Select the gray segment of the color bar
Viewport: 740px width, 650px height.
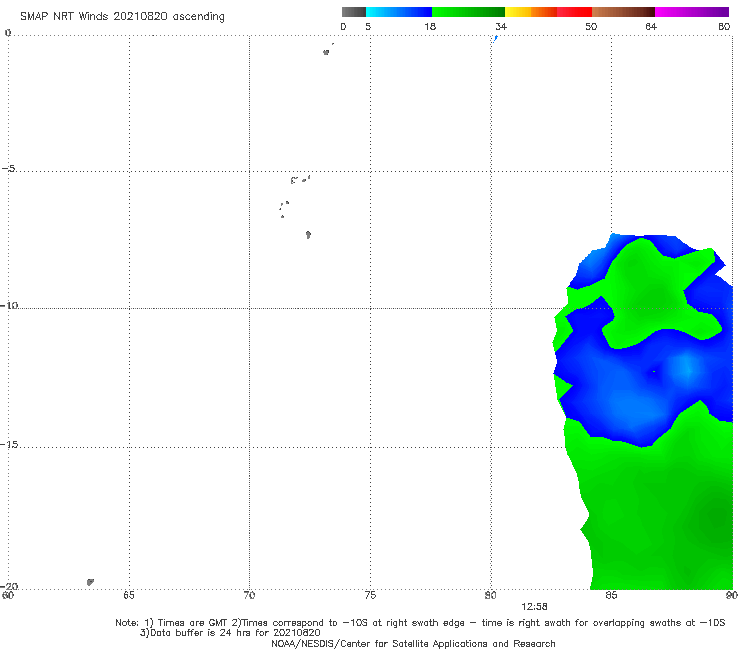(354, 12)
